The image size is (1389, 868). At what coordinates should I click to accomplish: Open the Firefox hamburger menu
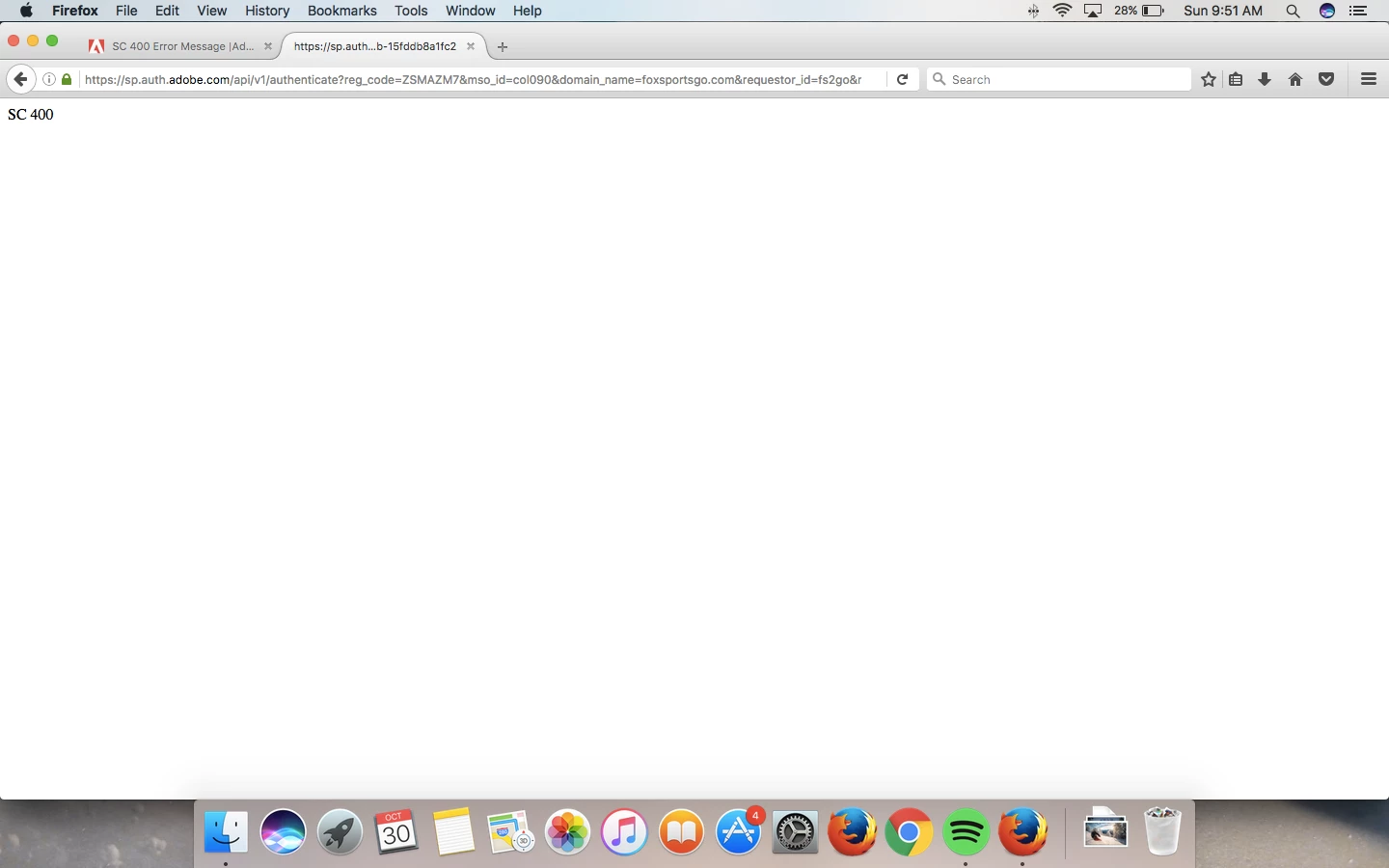tap(1369, 79)
